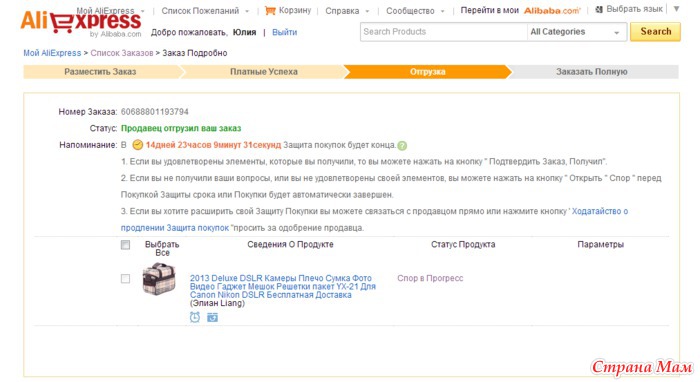Click the Отгрузка progress step
This screenshot has height=382, width=700.
tap(427, 72)
